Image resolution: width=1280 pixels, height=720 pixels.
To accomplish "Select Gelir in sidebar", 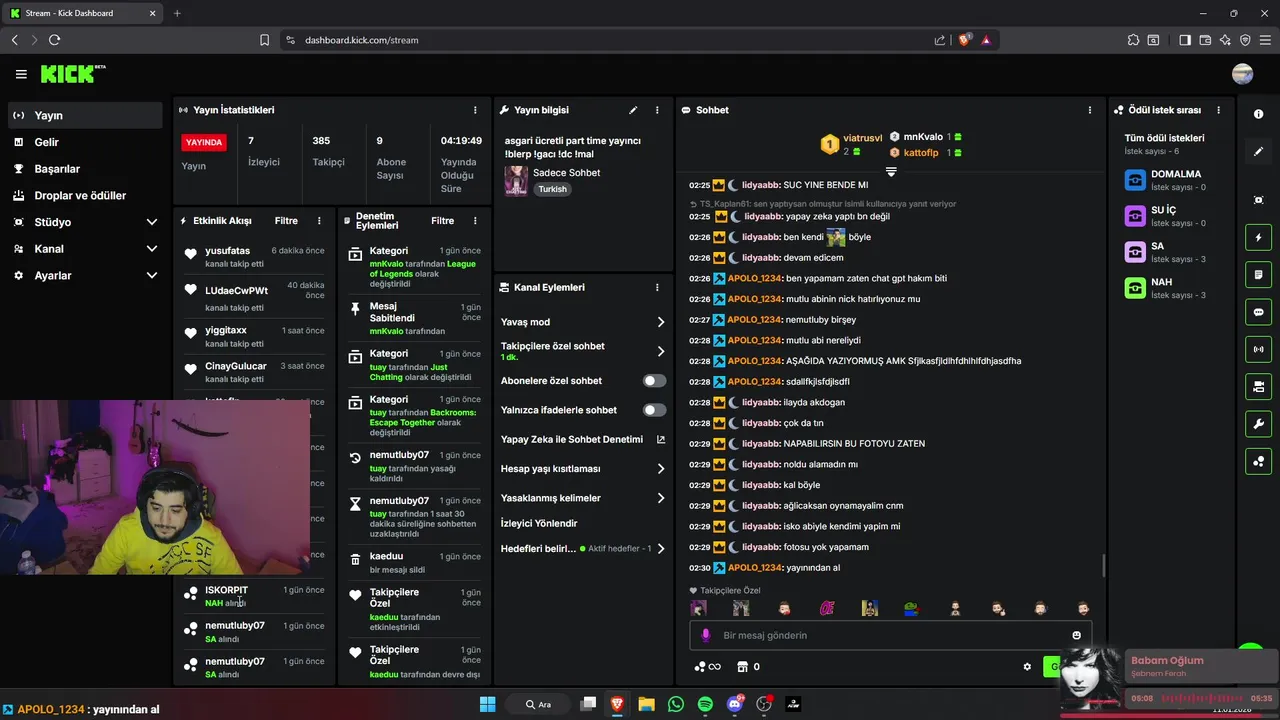I will tap(85, 142).
